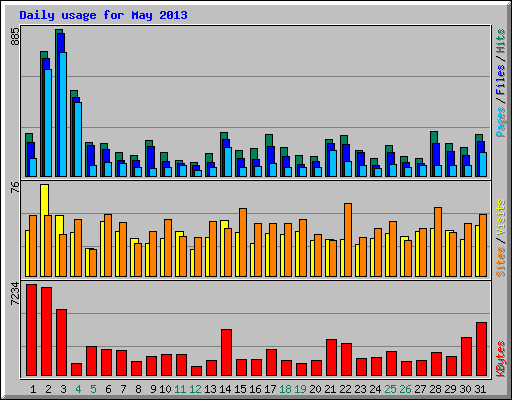Screen dimensions: 512x400
Task: Select the light blue Pages bar for day 31
Action: (483, 164)
